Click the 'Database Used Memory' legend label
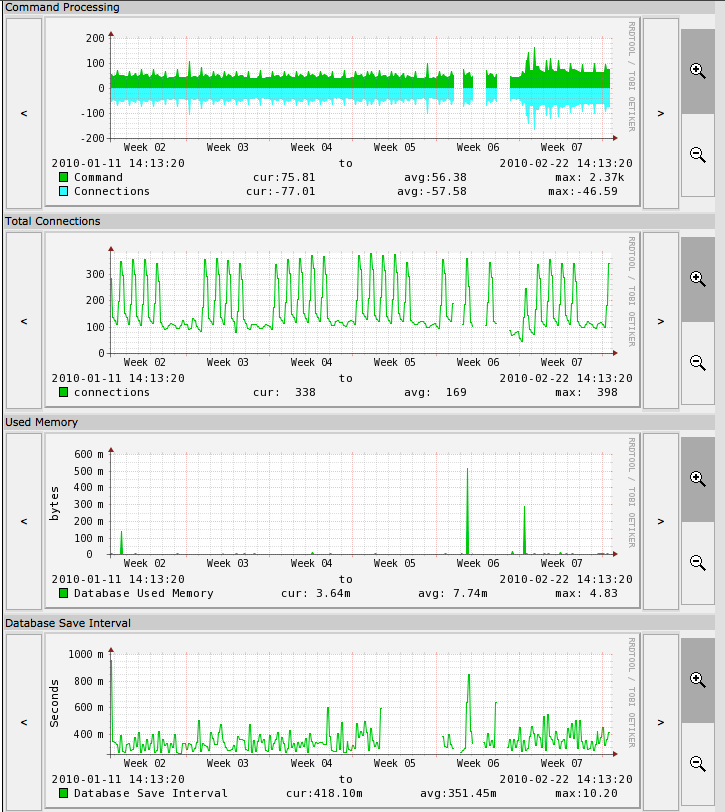 (143, 593)
